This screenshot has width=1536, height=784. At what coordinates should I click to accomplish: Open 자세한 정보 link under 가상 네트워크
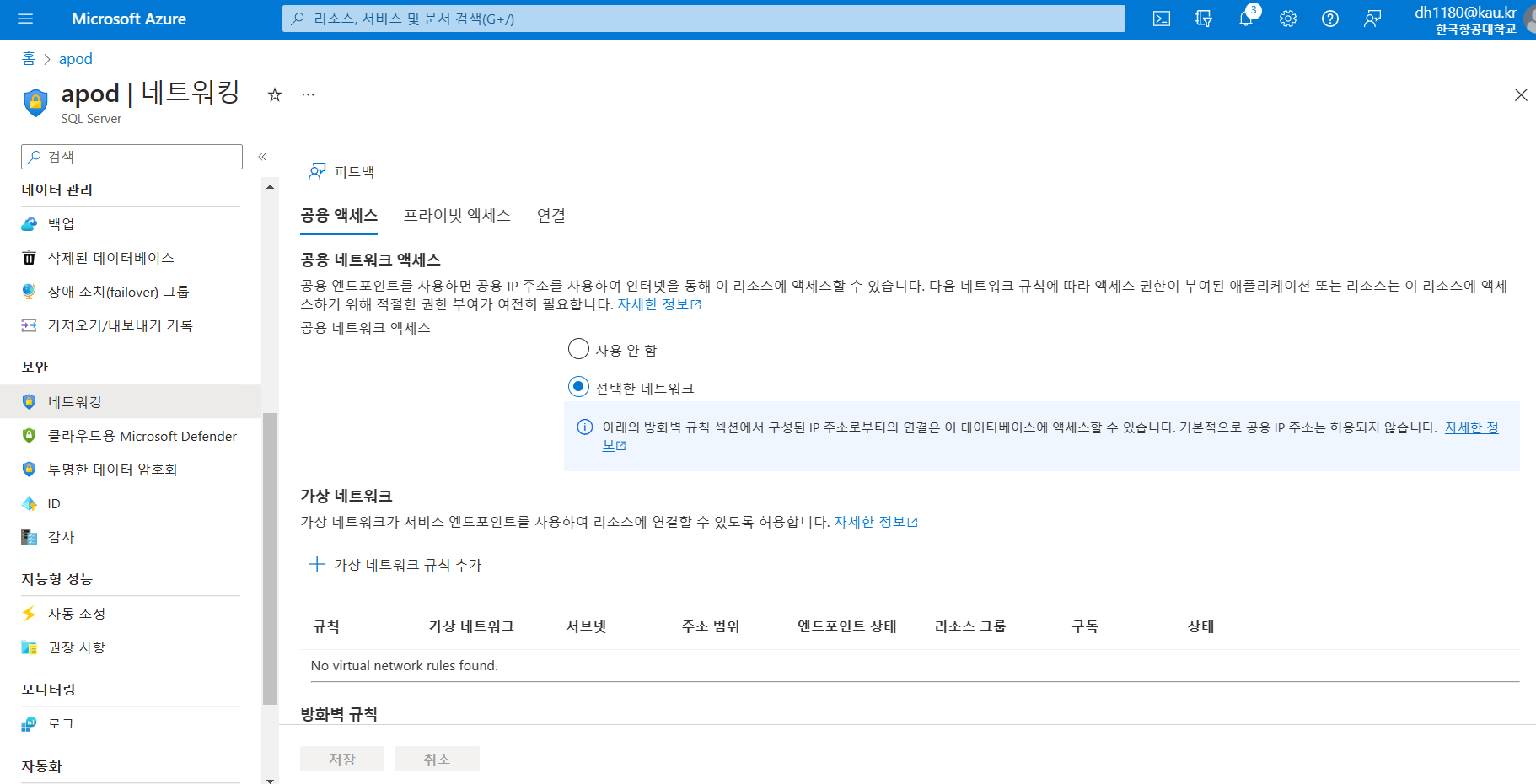tap(876, 522)
